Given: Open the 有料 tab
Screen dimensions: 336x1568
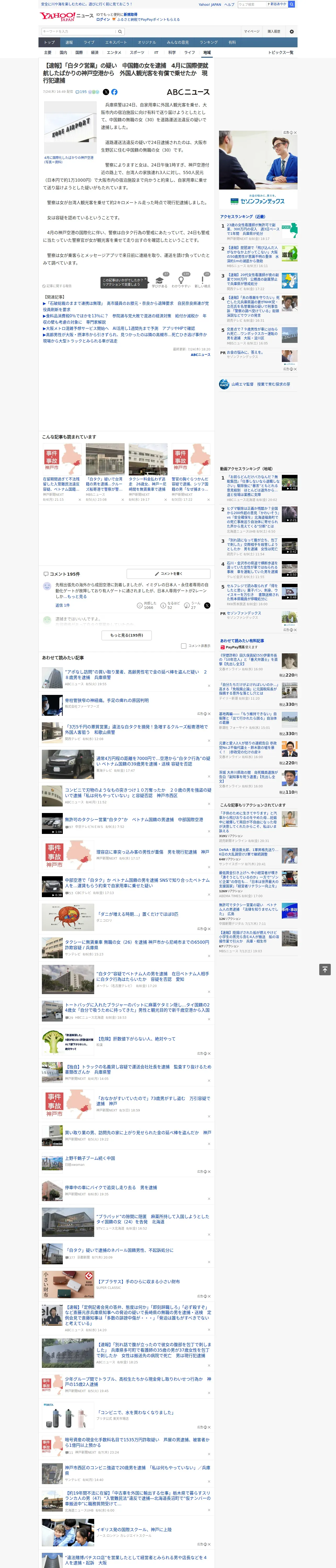Looking at the screenshot, I should (232, 43).
